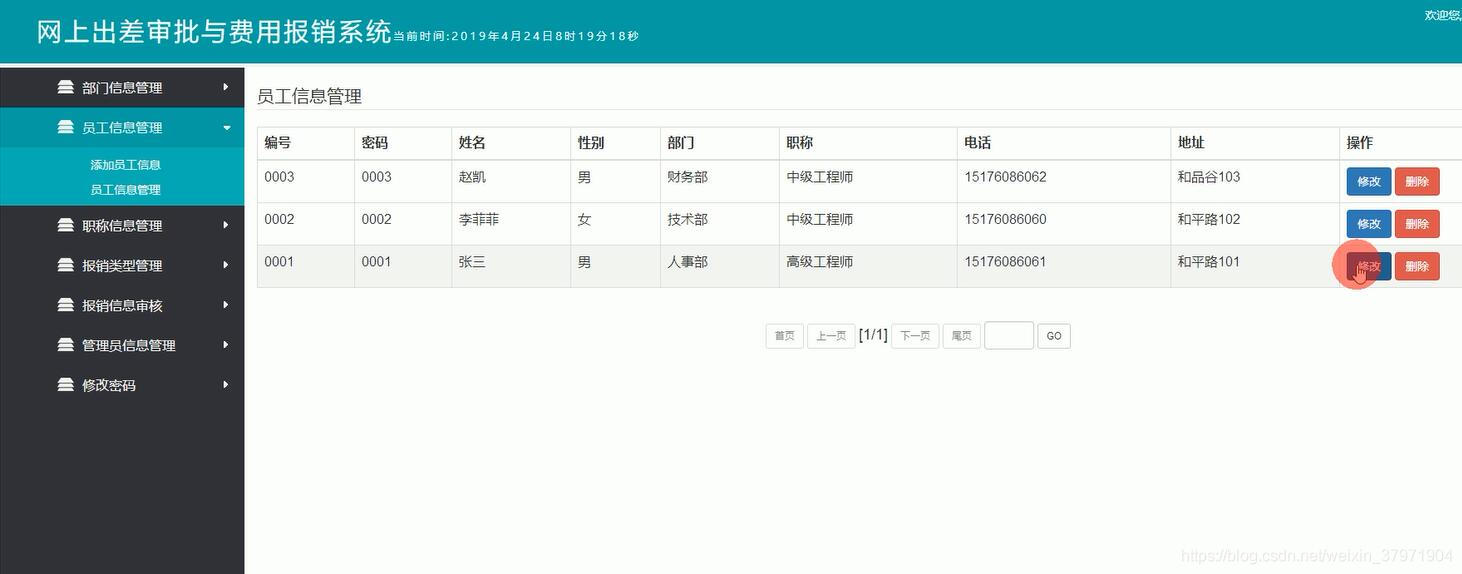The image size is (1462, 574).
Task: Click the stack icon beside 员工信息管理
Action: click(x=66, y=127)
